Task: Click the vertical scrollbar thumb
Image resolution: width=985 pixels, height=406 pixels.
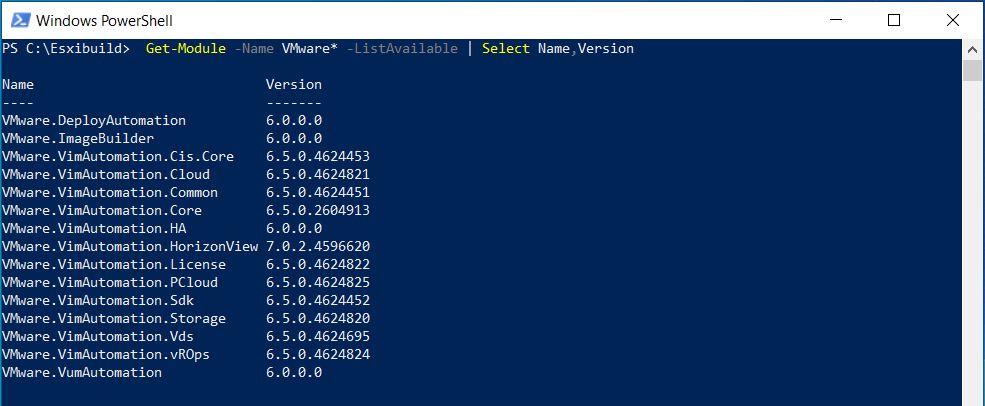Action: (972, 70)
